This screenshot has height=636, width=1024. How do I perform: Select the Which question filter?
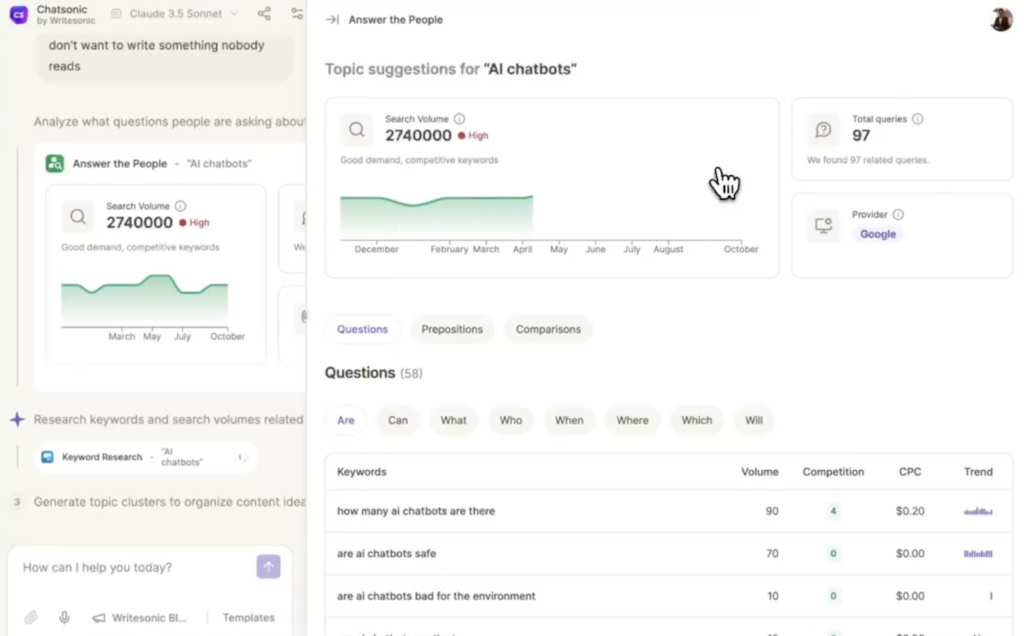pyautogui.click(x=696, y=420)
